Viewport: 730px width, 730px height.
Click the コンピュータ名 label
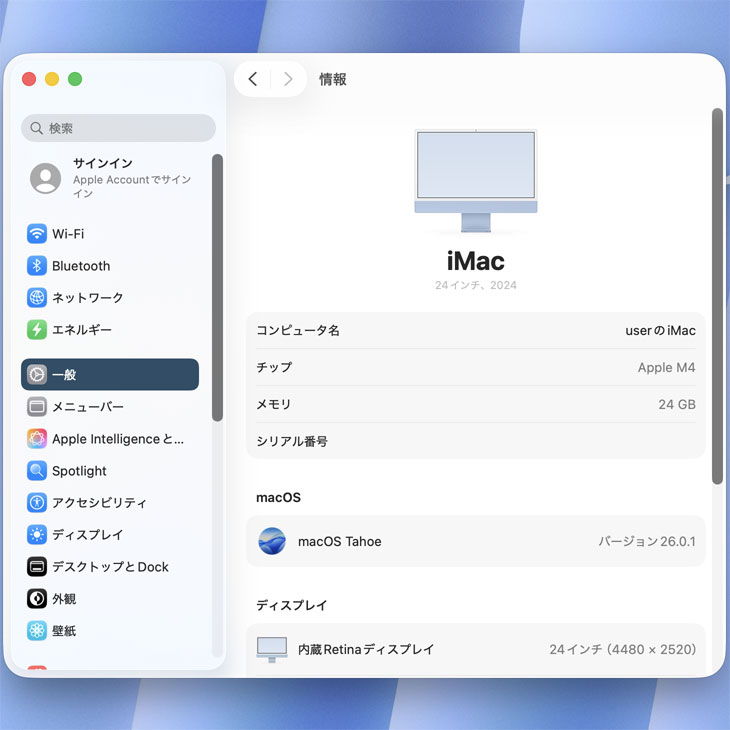298,331
